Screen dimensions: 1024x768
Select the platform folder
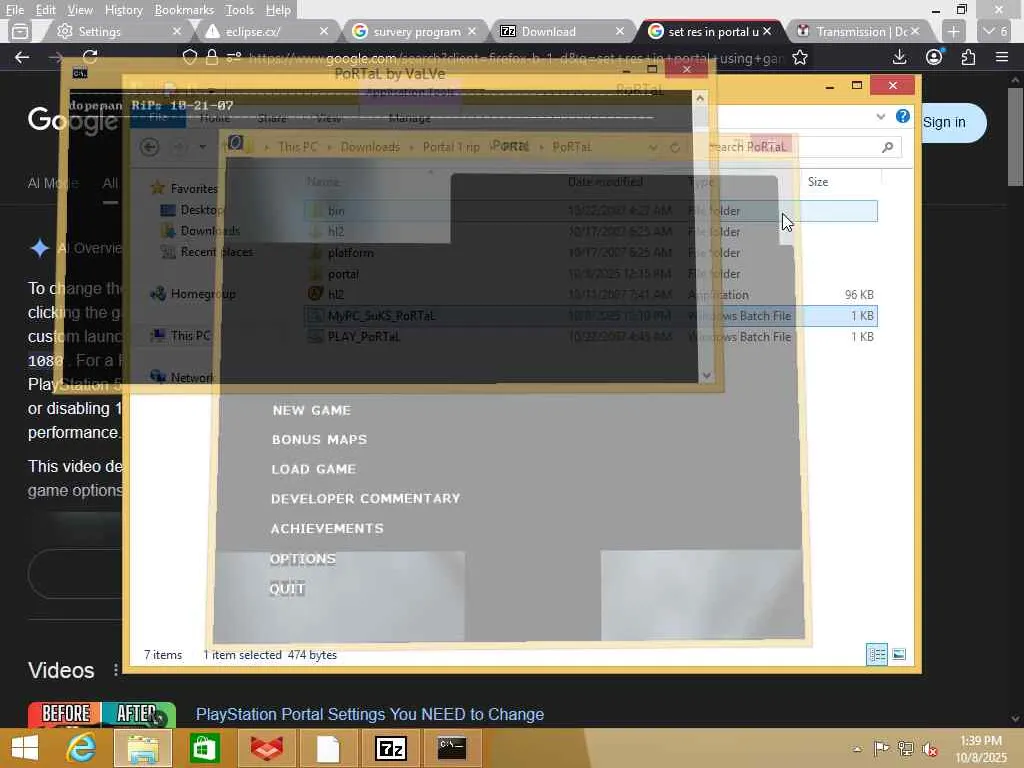[351, 253]
